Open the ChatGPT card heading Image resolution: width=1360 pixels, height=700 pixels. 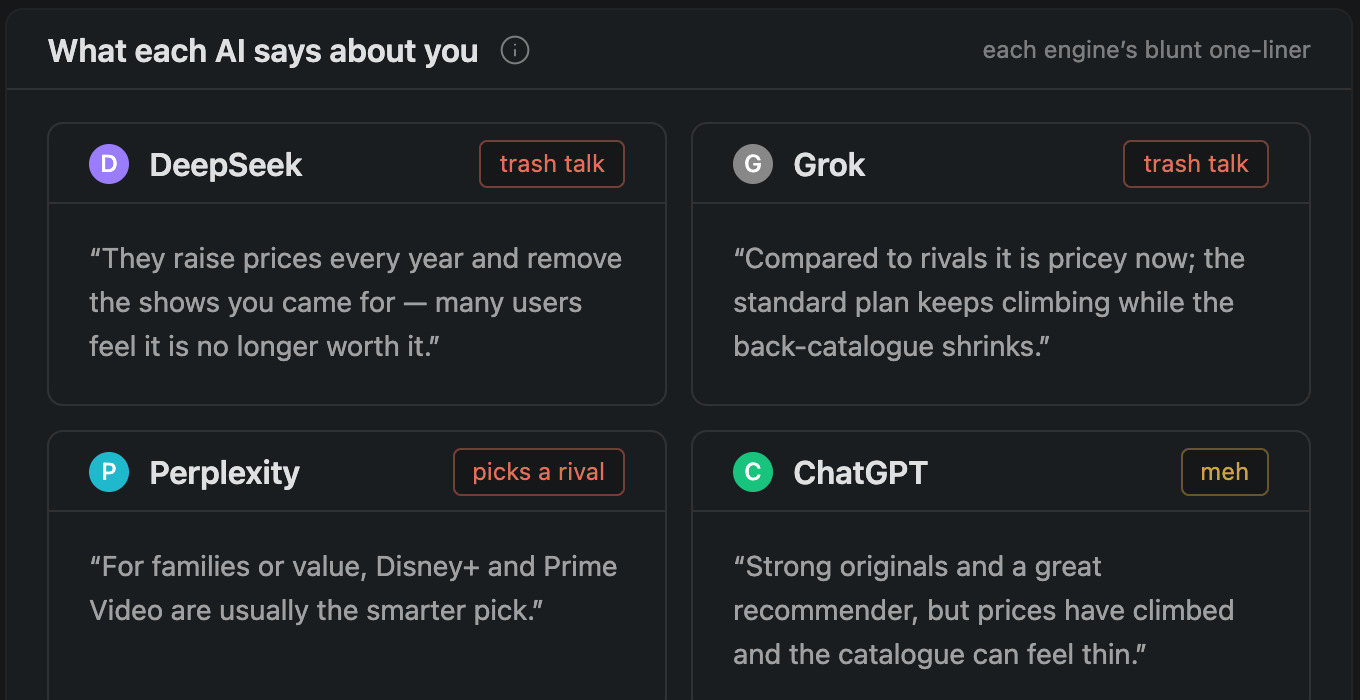tap(860, 472)
